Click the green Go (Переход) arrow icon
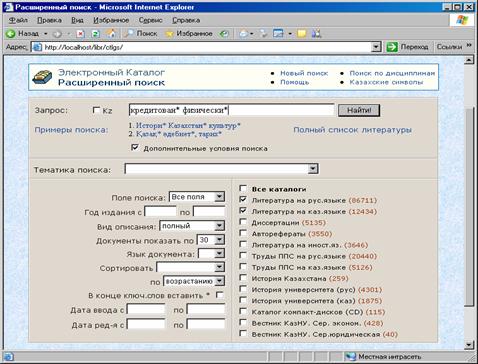The image size is (478, 364). point(392,47)
